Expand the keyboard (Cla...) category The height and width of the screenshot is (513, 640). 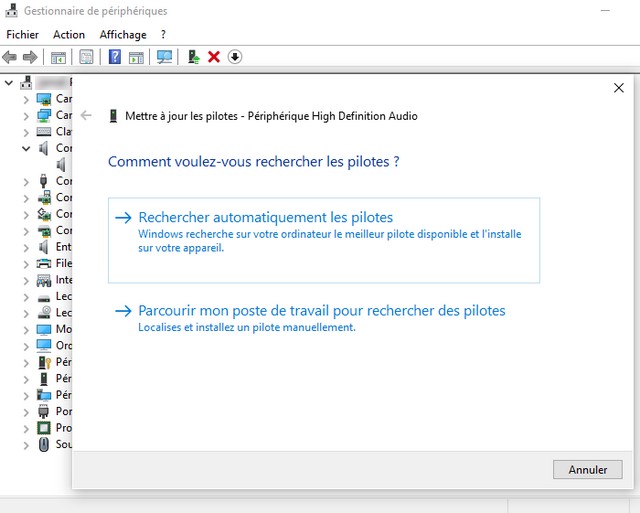tap(27, 131)
